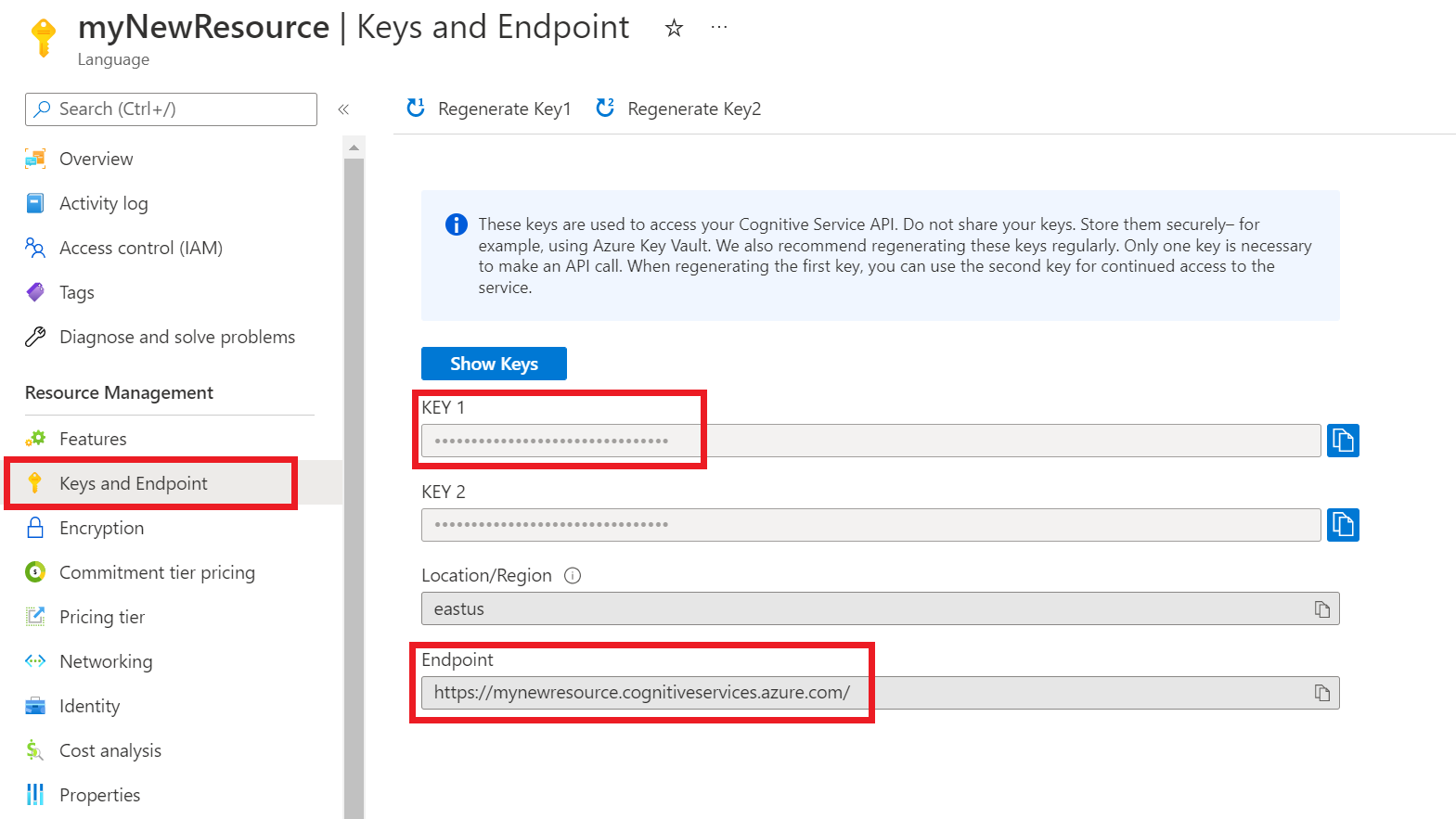
Task: Open the more options ellipsis in header
Action: point(719,28)
